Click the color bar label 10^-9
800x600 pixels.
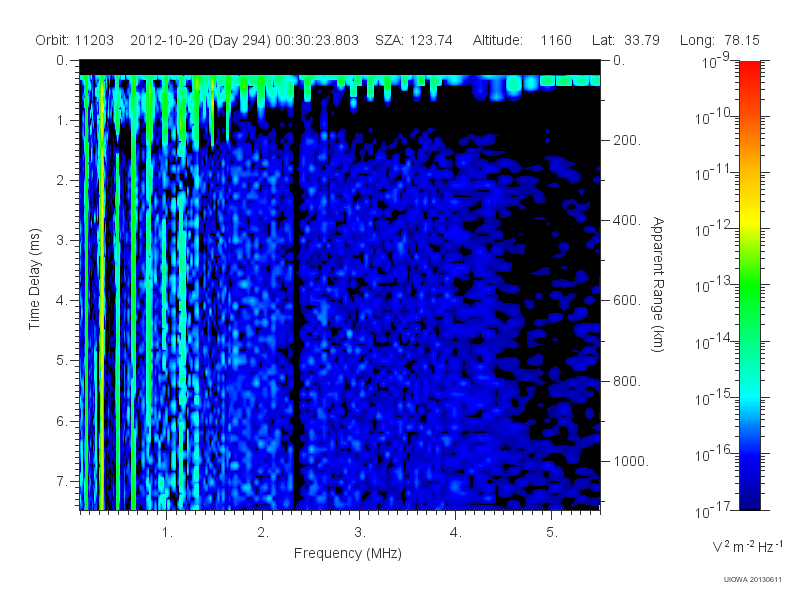[716, 61]
